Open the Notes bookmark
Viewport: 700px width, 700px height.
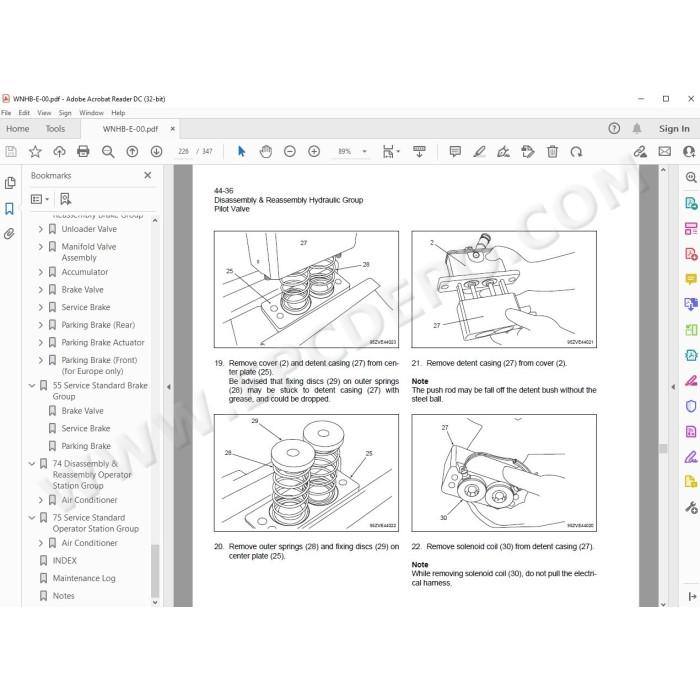click(x=63, y=596)
